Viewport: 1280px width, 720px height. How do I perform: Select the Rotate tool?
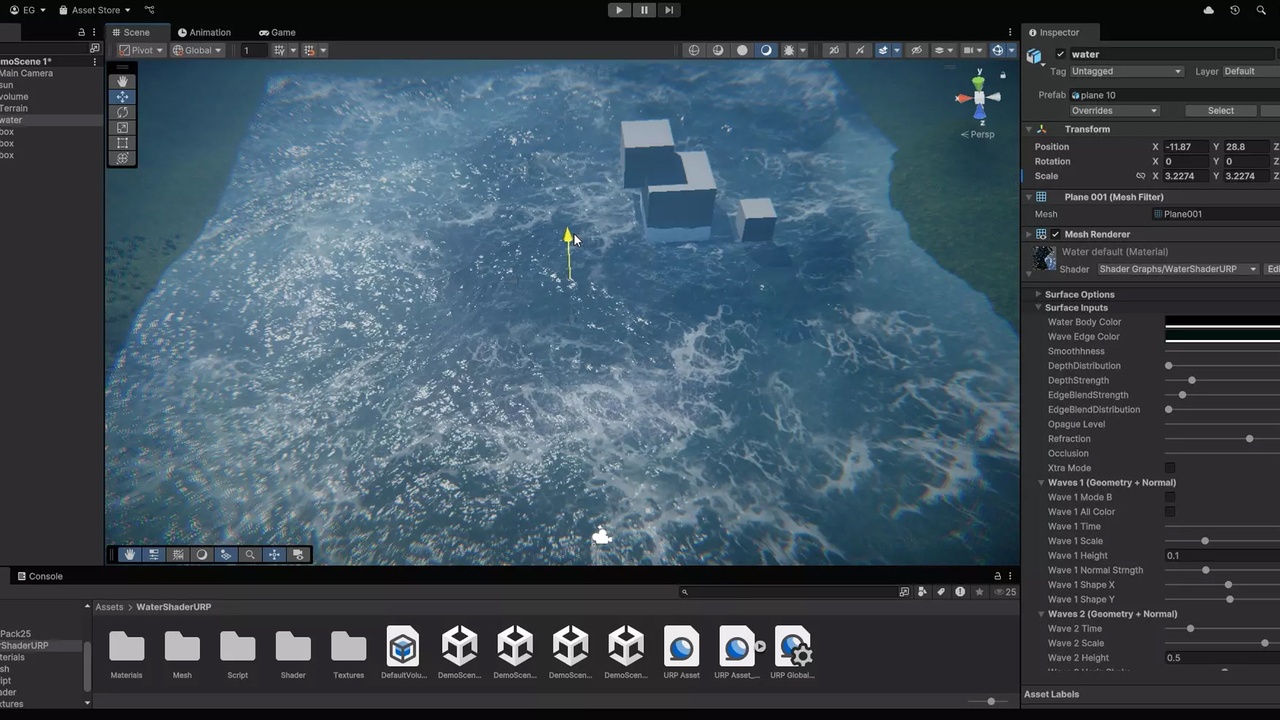[122, 112]
